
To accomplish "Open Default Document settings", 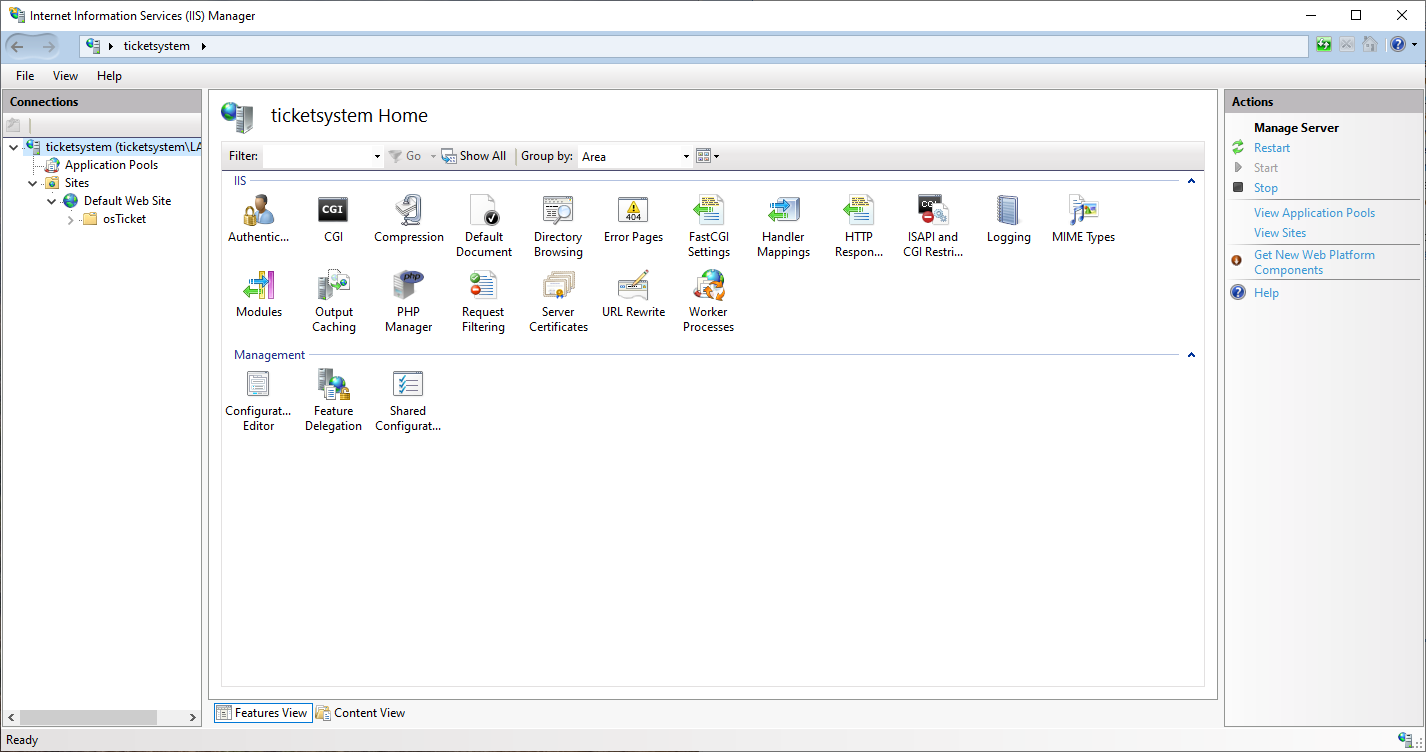I will [484, 227].
